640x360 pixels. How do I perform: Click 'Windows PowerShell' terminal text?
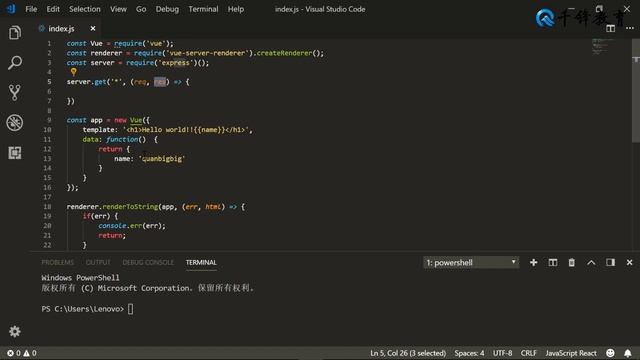80,278
